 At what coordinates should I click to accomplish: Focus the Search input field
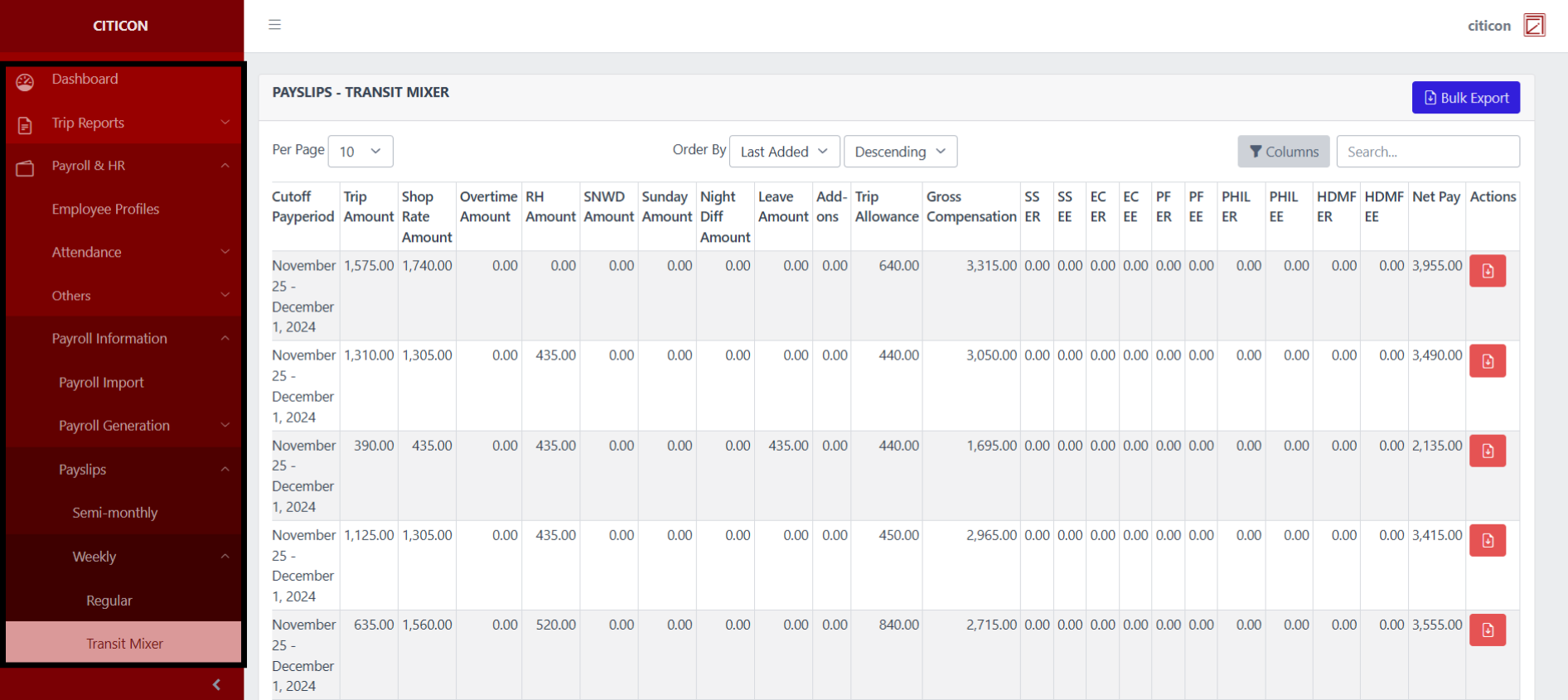coord(1427,152)
